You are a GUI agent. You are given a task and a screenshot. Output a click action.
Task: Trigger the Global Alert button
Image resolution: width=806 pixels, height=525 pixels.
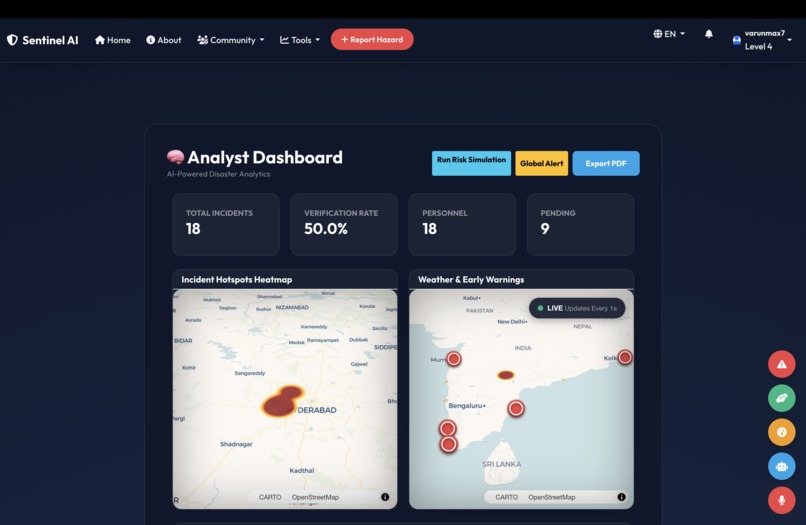click(541, 164)
